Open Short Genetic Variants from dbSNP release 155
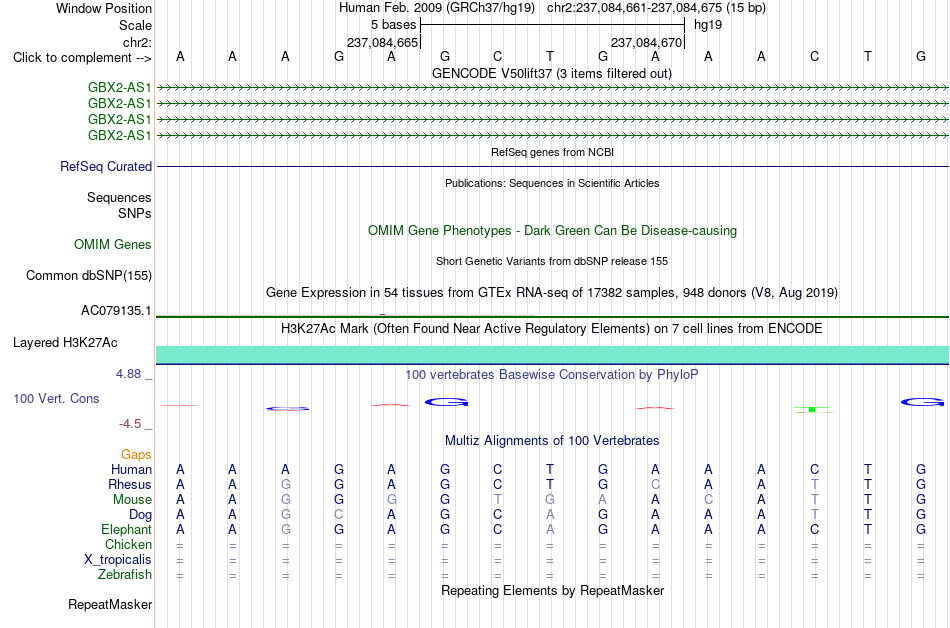Image resolution: width=950 pixels, height=628 pixels. tap(552, 261)
